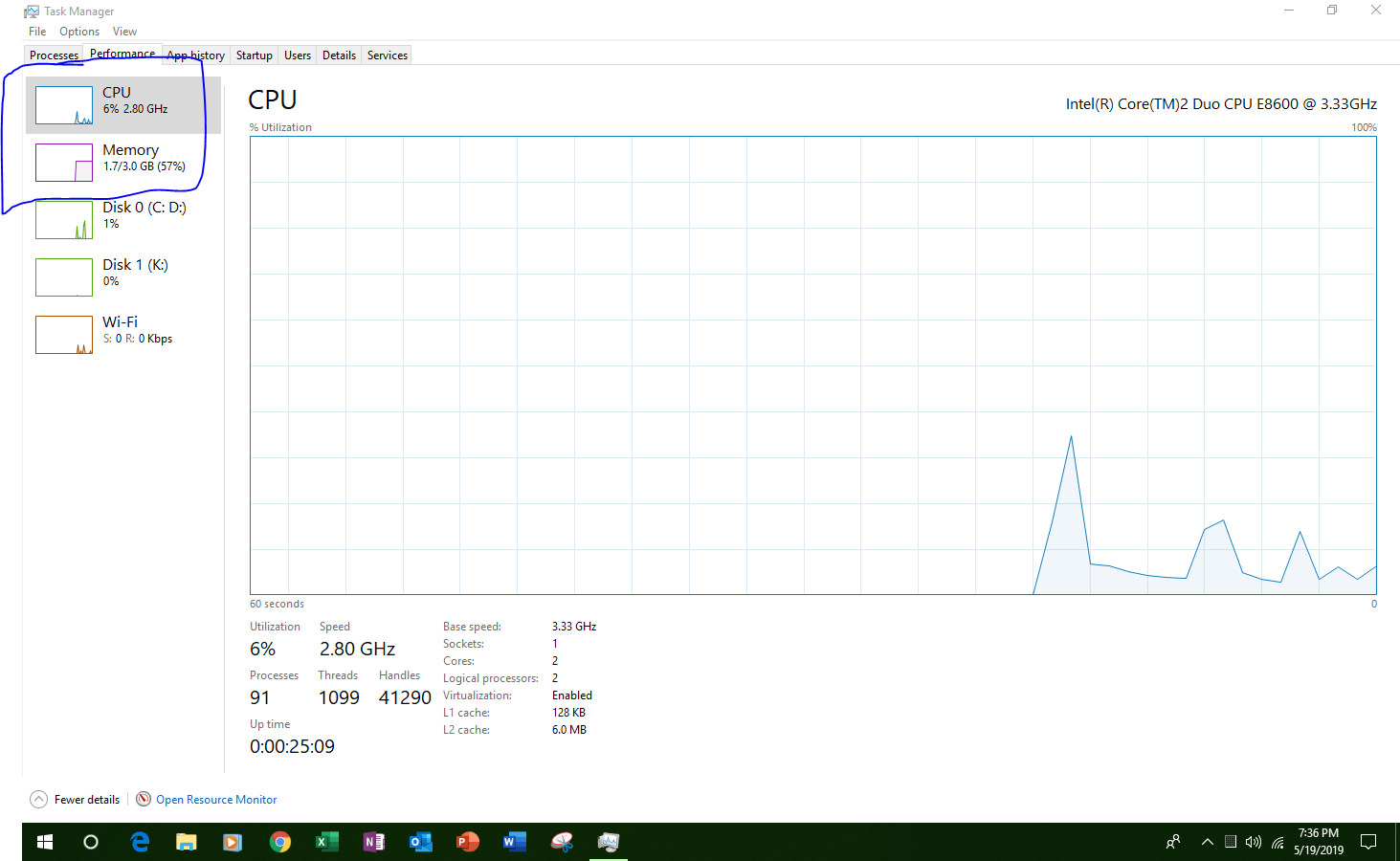Open the Windows Start menu
This screenshot has height=861, width=1400.
45,842
